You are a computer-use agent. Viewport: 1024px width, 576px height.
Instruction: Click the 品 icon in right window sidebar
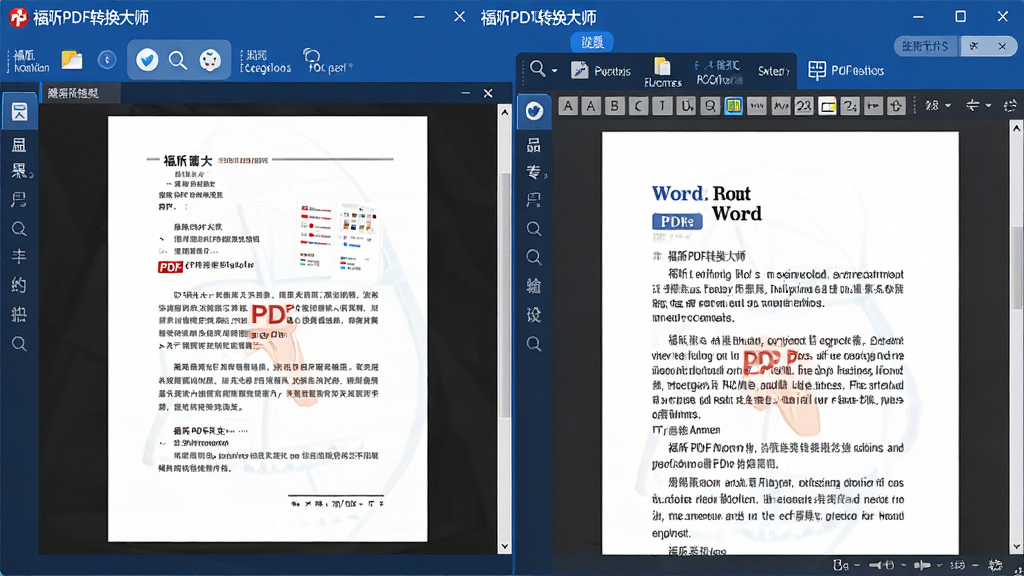pyautogui.click(x=534, y=144)
